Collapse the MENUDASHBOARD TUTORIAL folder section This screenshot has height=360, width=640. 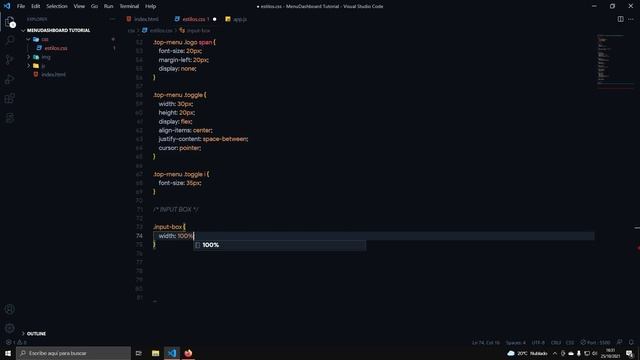(56, 30)
